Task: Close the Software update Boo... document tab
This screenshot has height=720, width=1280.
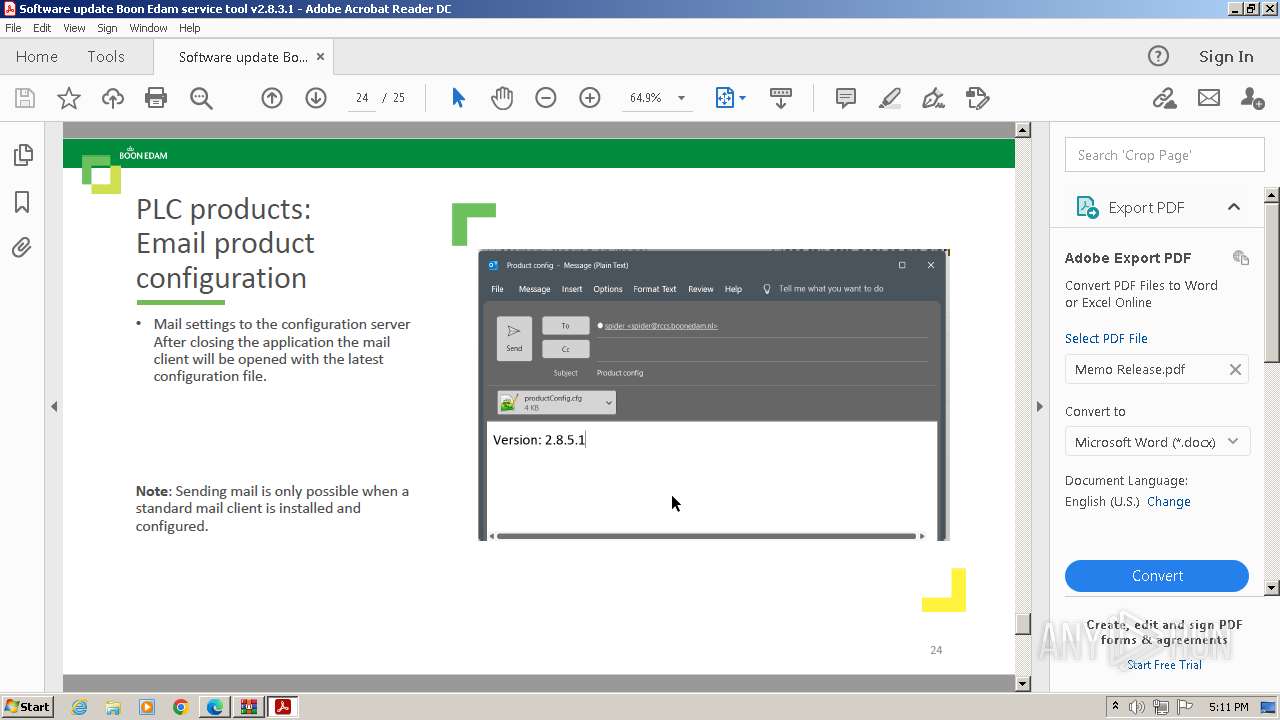Action: point(320,57)
